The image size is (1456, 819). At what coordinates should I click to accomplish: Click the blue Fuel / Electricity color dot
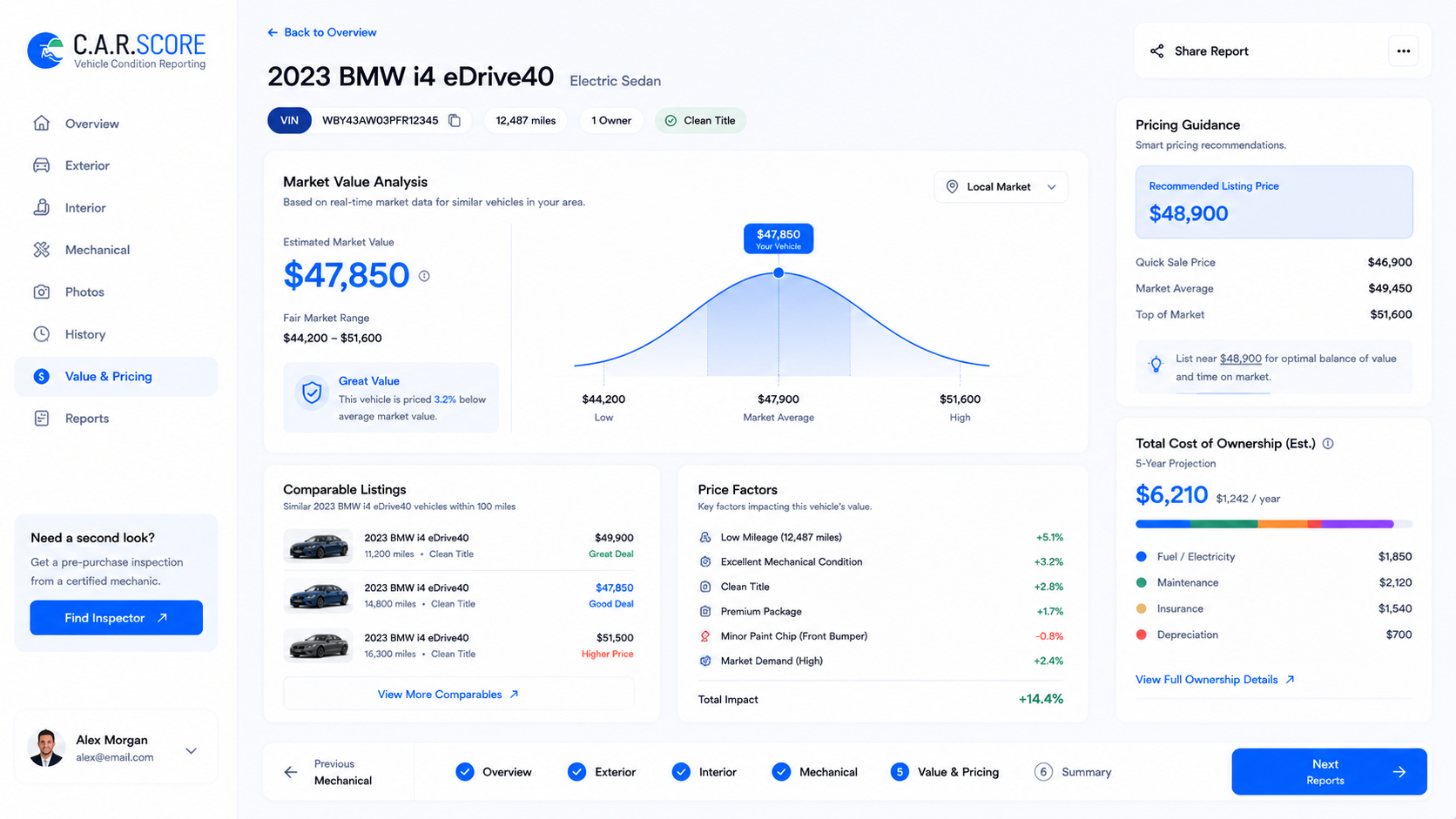(x=1142, y=556)
